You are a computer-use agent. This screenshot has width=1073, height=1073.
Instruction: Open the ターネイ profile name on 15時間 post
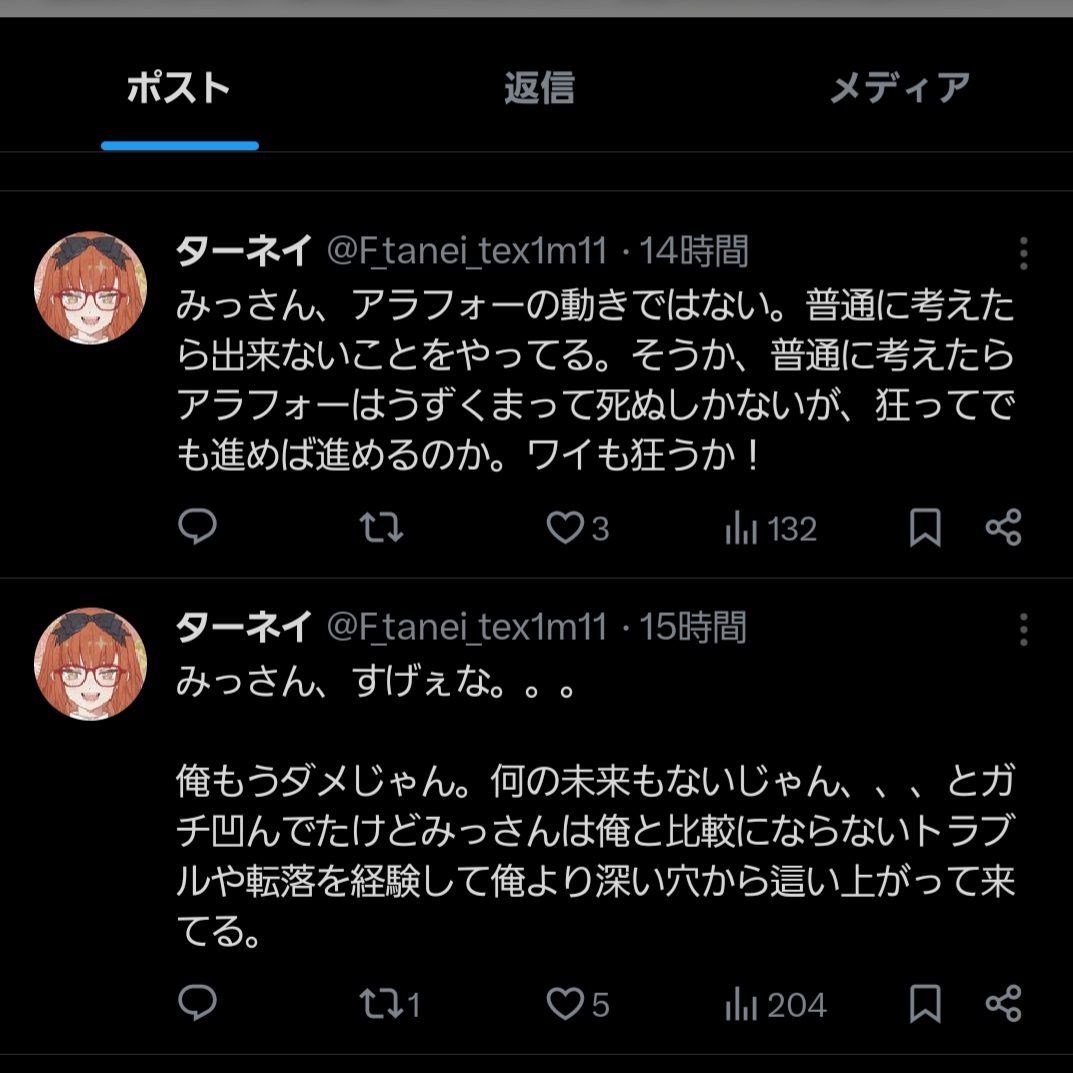[243, 627]
